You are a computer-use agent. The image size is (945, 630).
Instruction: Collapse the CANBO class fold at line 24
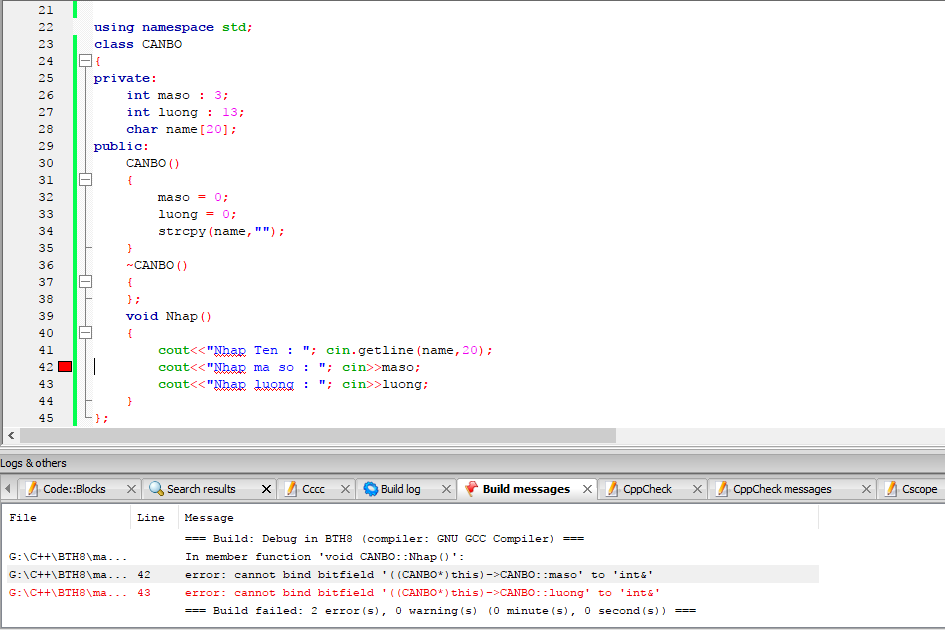click(x=85, y=61)
